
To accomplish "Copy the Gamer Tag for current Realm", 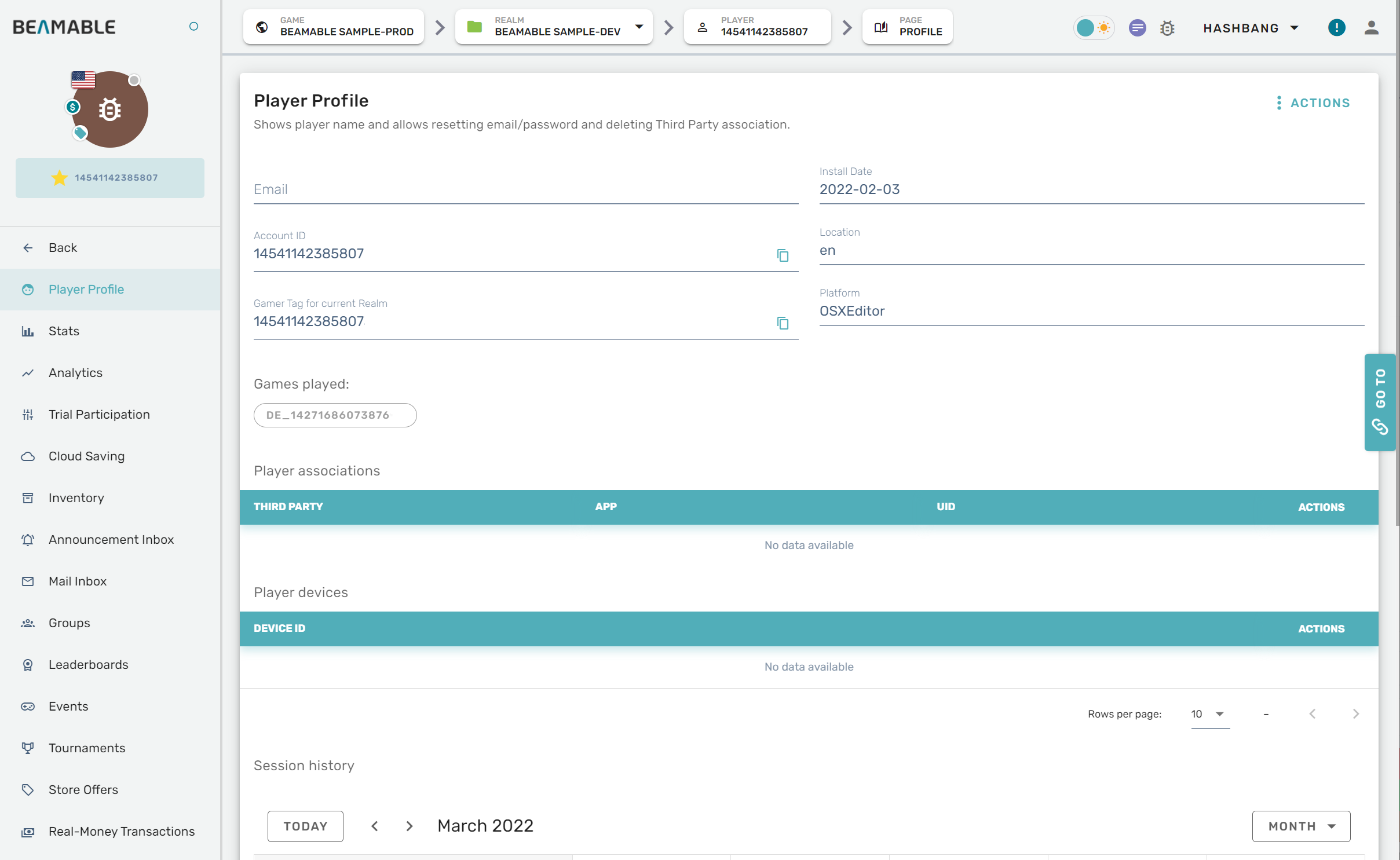I will (783, 323).
